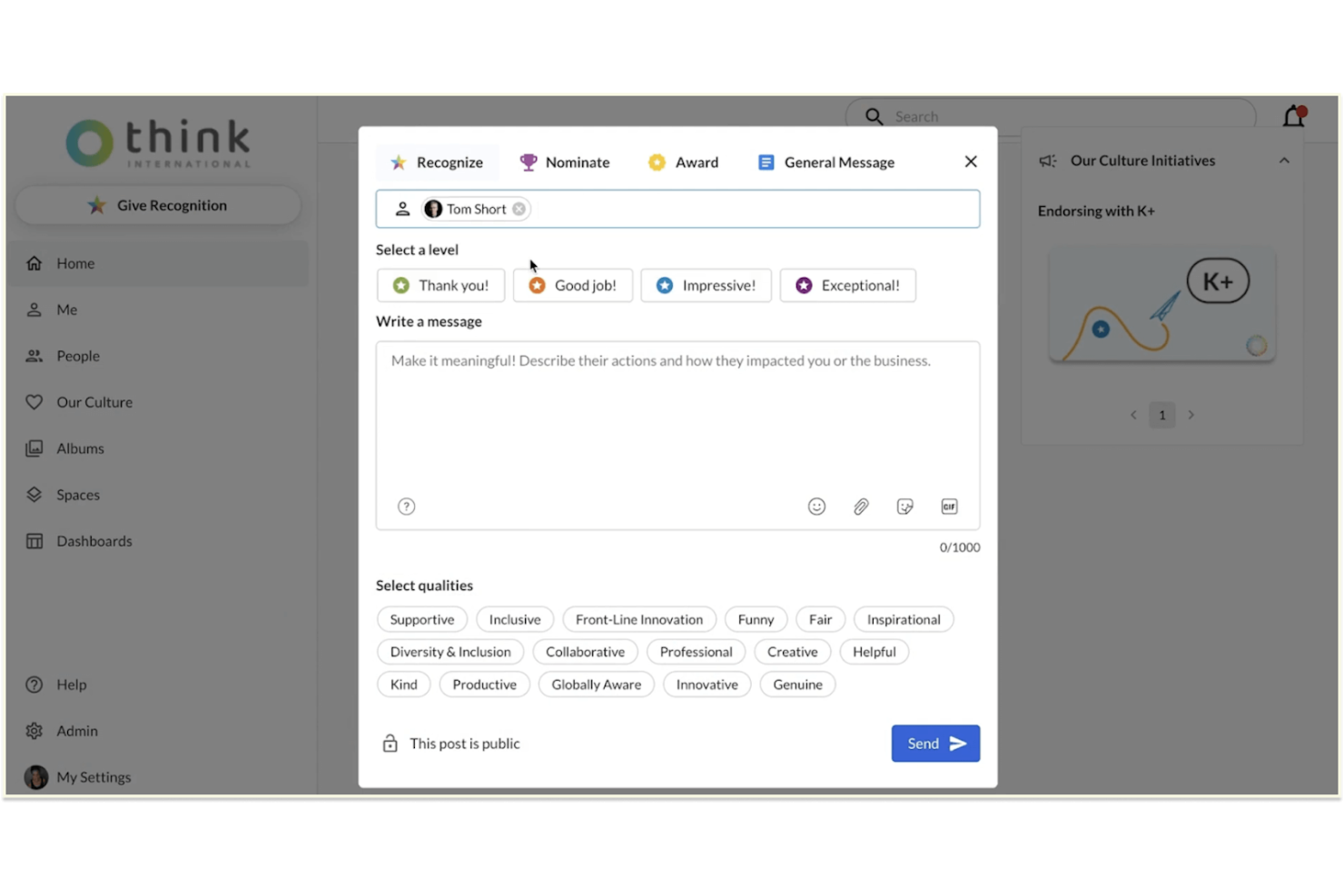
Task: Click the My Settings avatar
Action: [35, 777]
